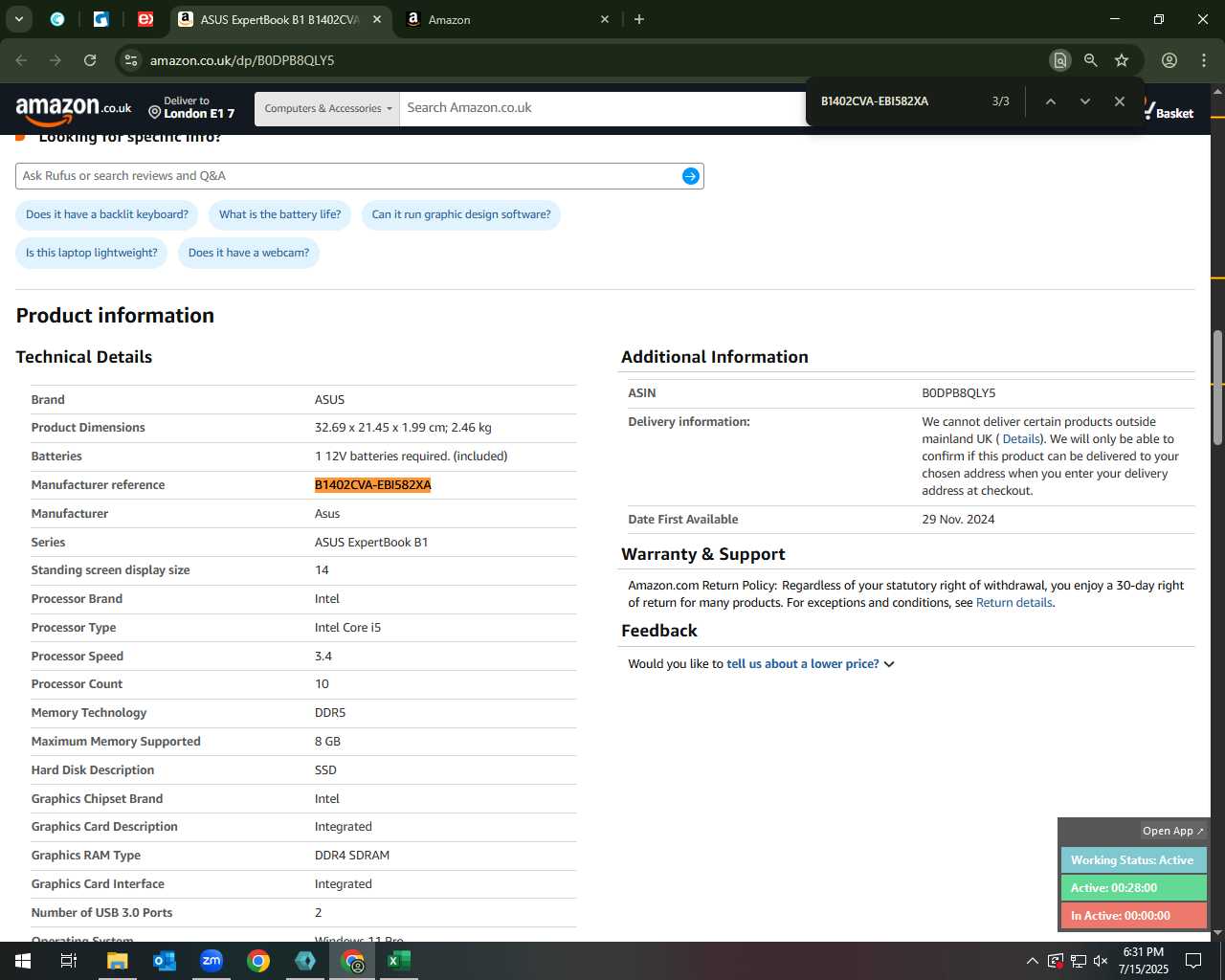The width and height of the screenshot is (1225, 980).
Task: Ask 'Can it run graphic design software?'
Action: coord(461,214)
